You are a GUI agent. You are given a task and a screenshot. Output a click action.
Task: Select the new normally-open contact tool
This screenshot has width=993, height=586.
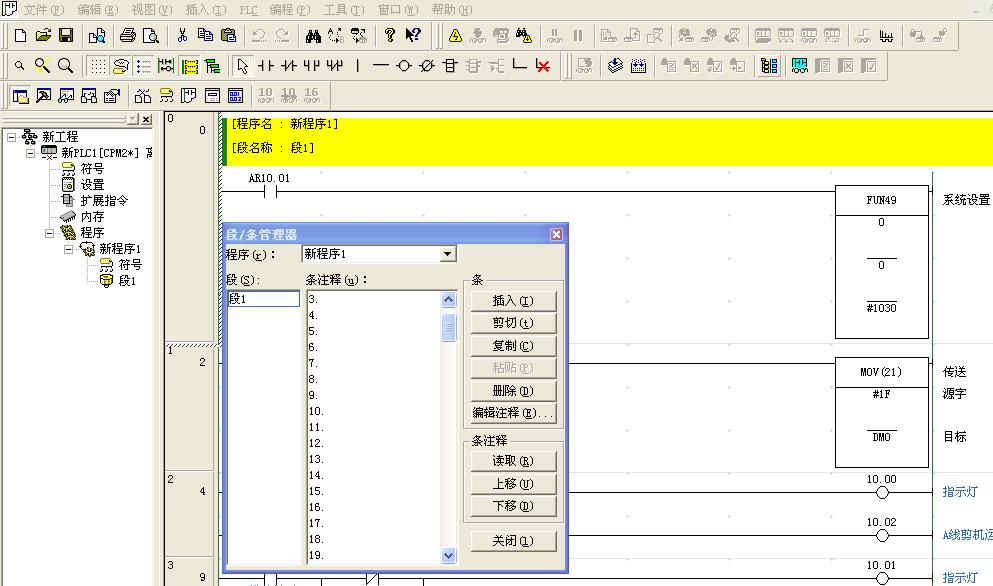click(266, 66)
